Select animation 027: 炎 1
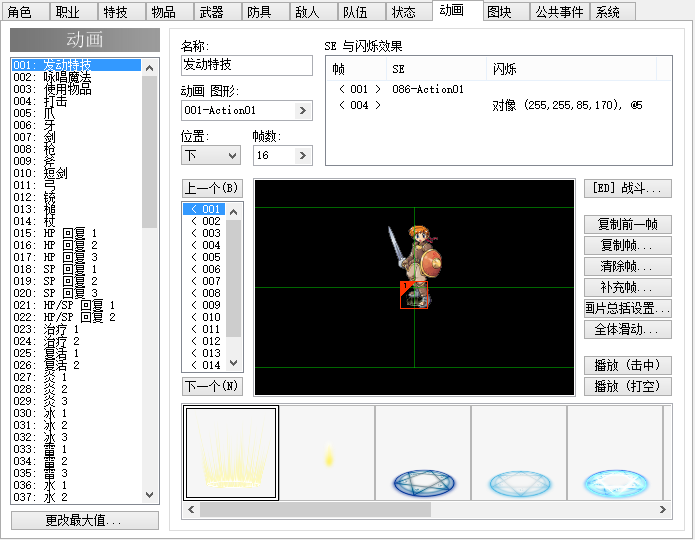Image resolution: width=695 pixels, height=540 pixels. coord(76,377)
